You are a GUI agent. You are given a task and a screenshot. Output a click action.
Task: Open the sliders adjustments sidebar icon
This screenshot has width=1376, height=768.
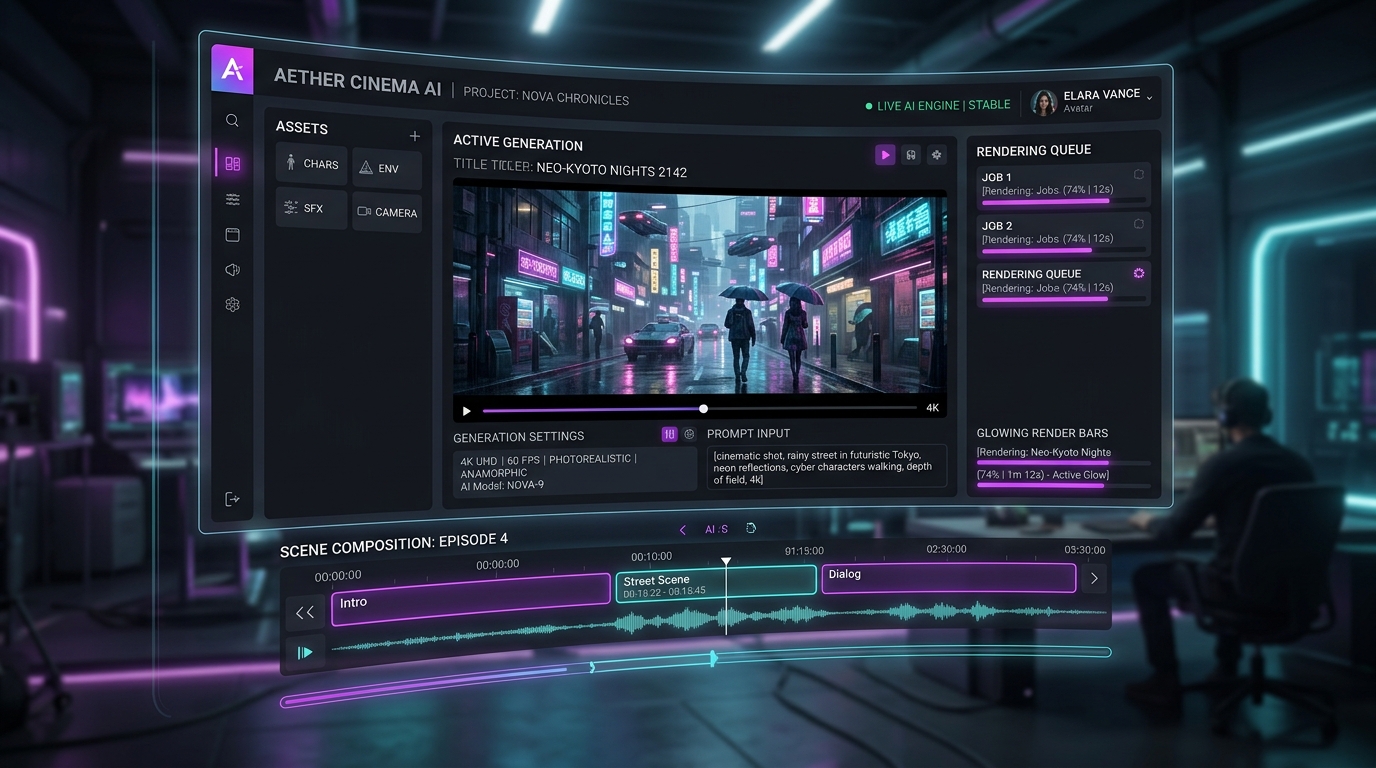pyautogui.click(x=232, y=200)
